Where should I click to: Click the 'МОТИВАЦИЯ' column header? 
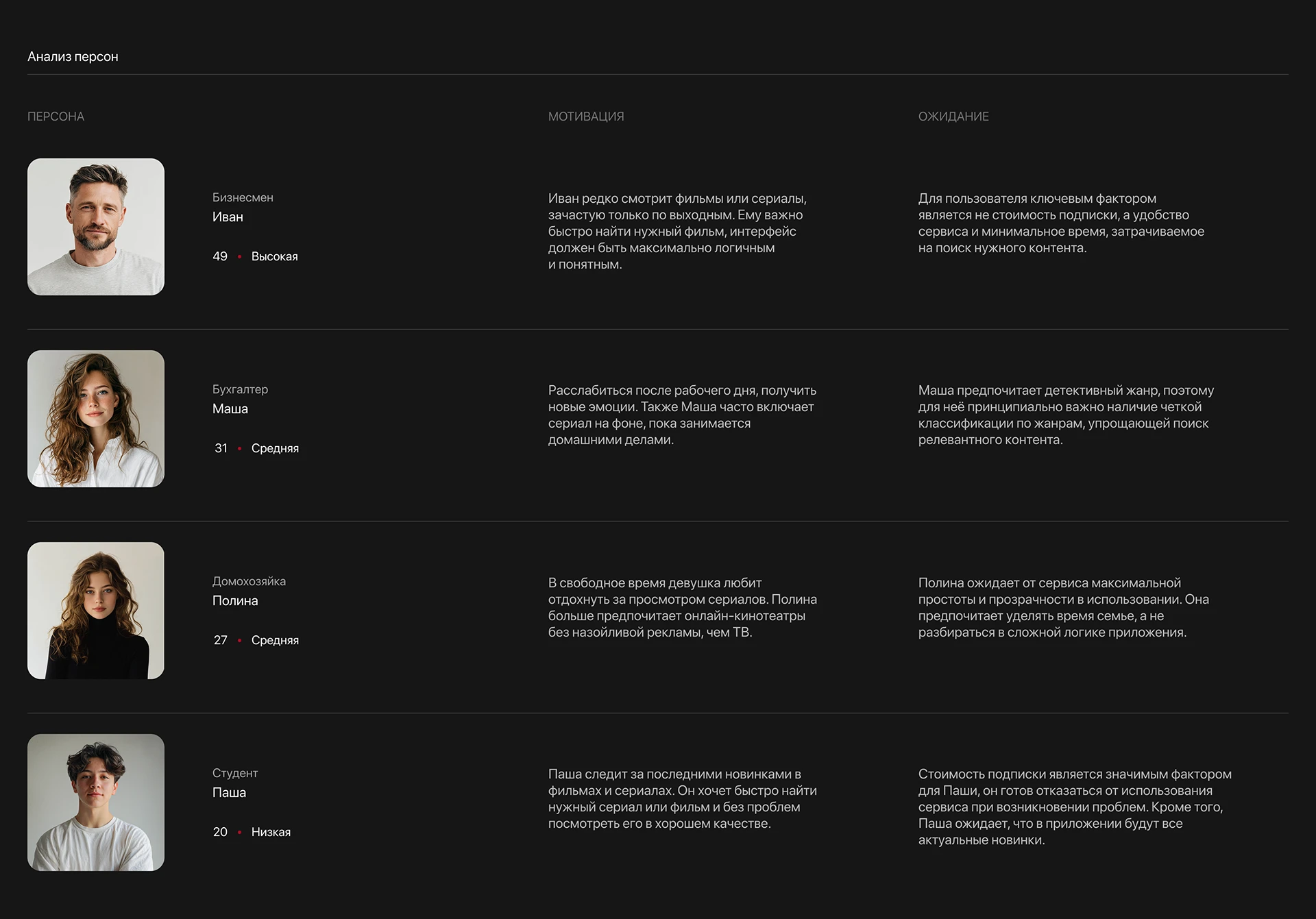pyautogui.click(x=586, y=117)
